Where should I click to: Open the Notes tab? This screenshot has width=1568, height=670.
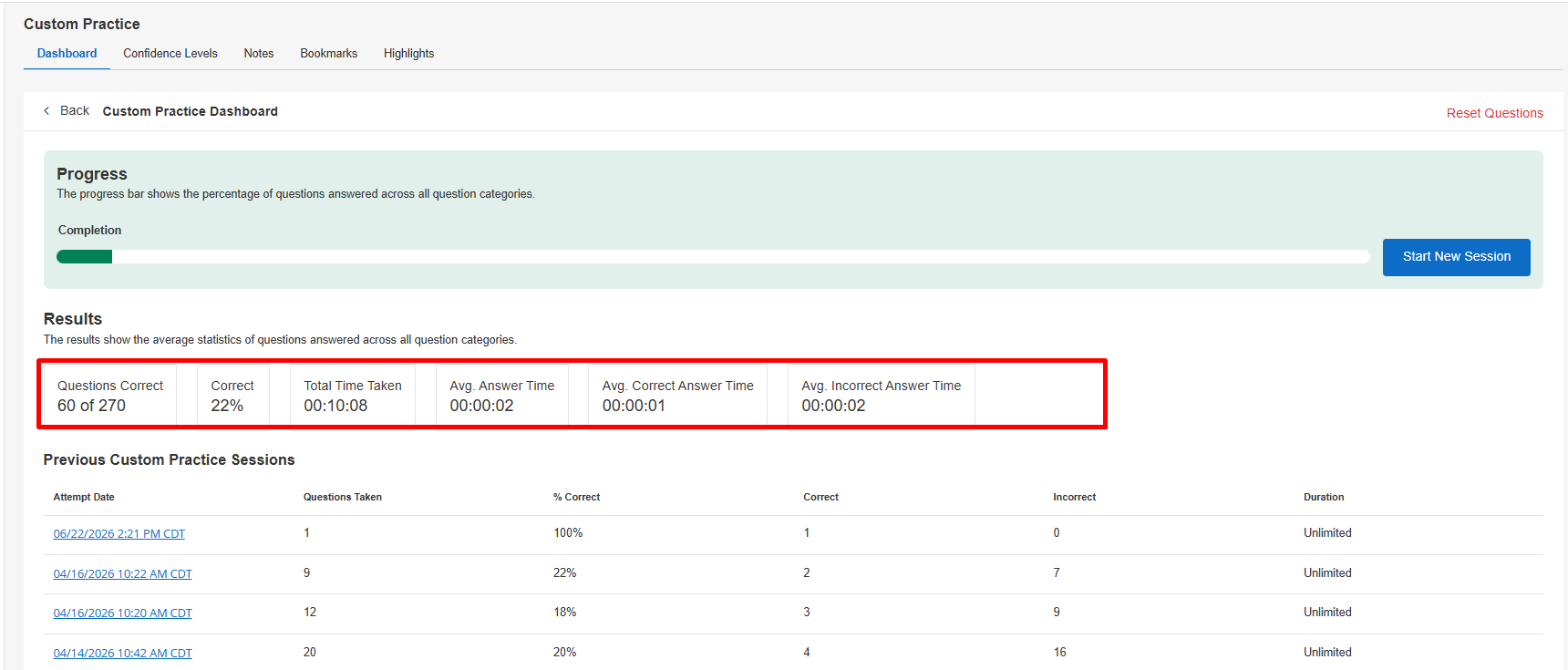[259, 54]
